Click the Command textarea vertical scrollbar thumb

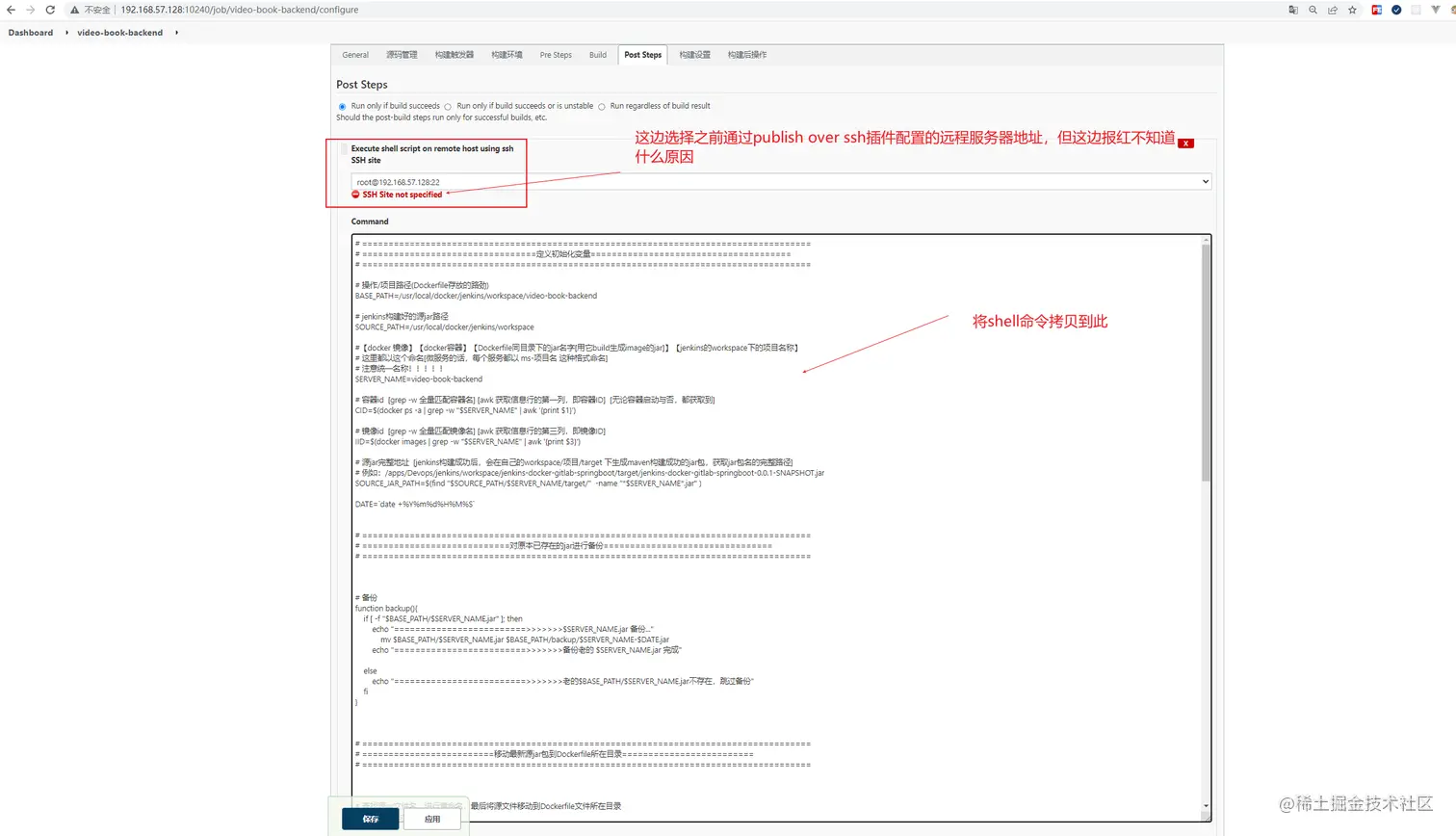[1206, 362]
